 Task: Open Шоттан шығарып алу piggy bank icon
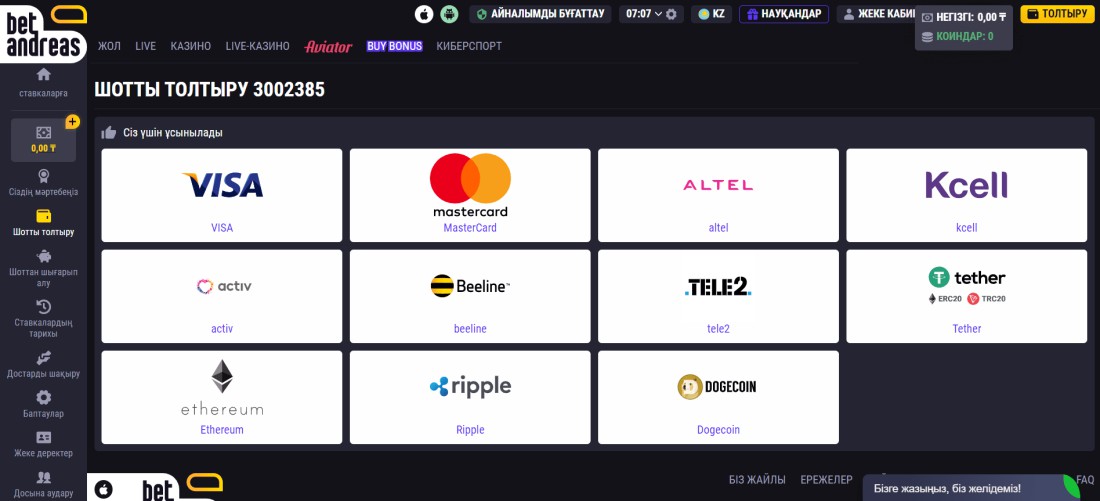43,257
